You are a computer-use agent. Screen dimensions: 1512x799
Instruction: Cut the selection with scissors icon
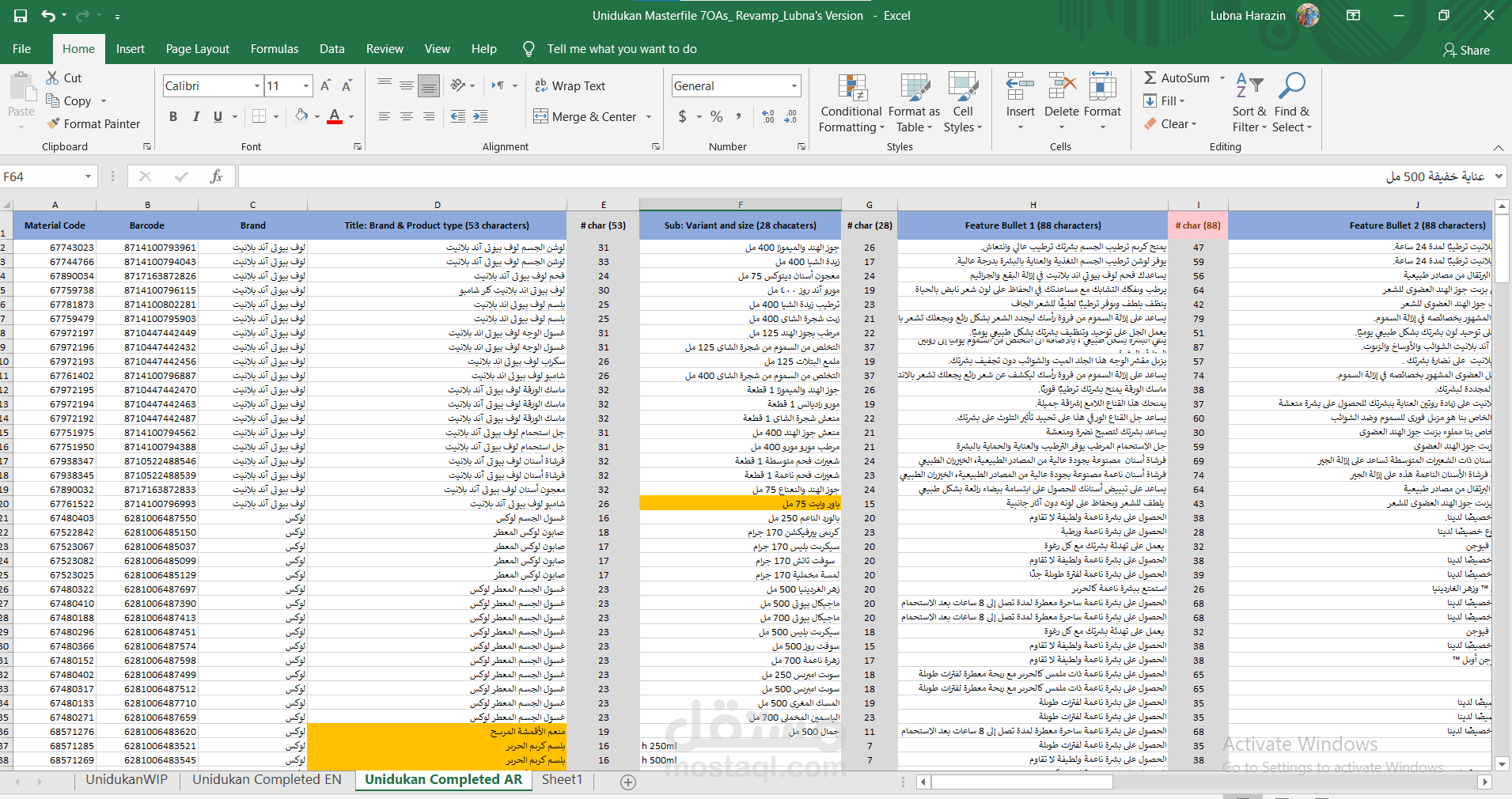[53, 78]
